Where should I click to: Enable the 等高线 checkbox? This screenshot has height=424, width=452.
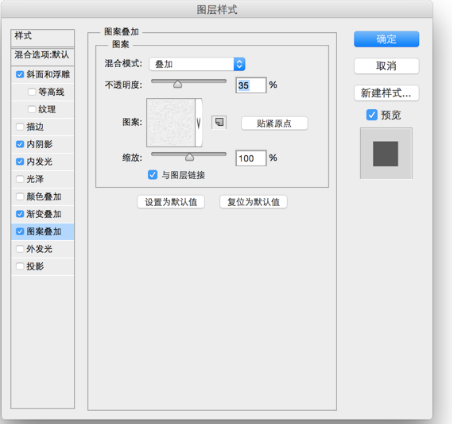[x=32, y=92]
